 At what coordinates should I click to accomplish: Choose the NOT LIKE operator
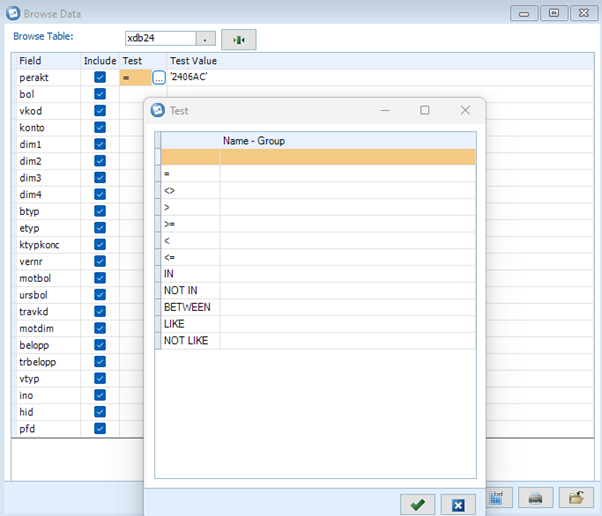pyautogui.click(x=318, y=341)
